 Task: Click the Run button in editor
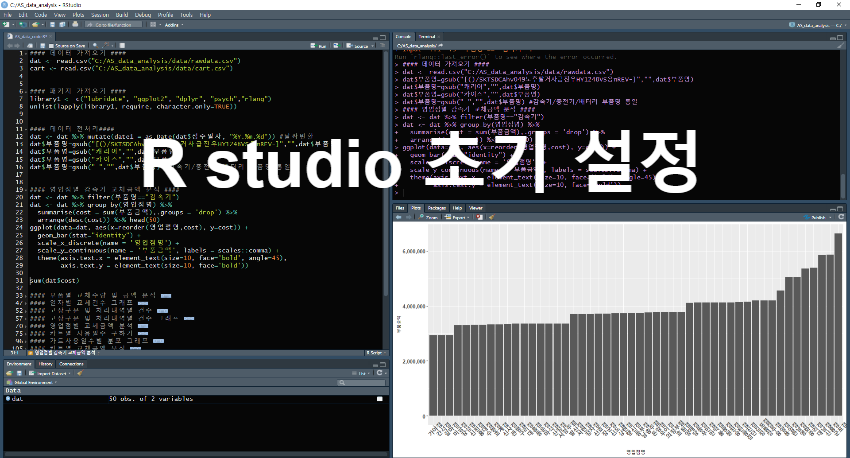(x=319, y=46)
